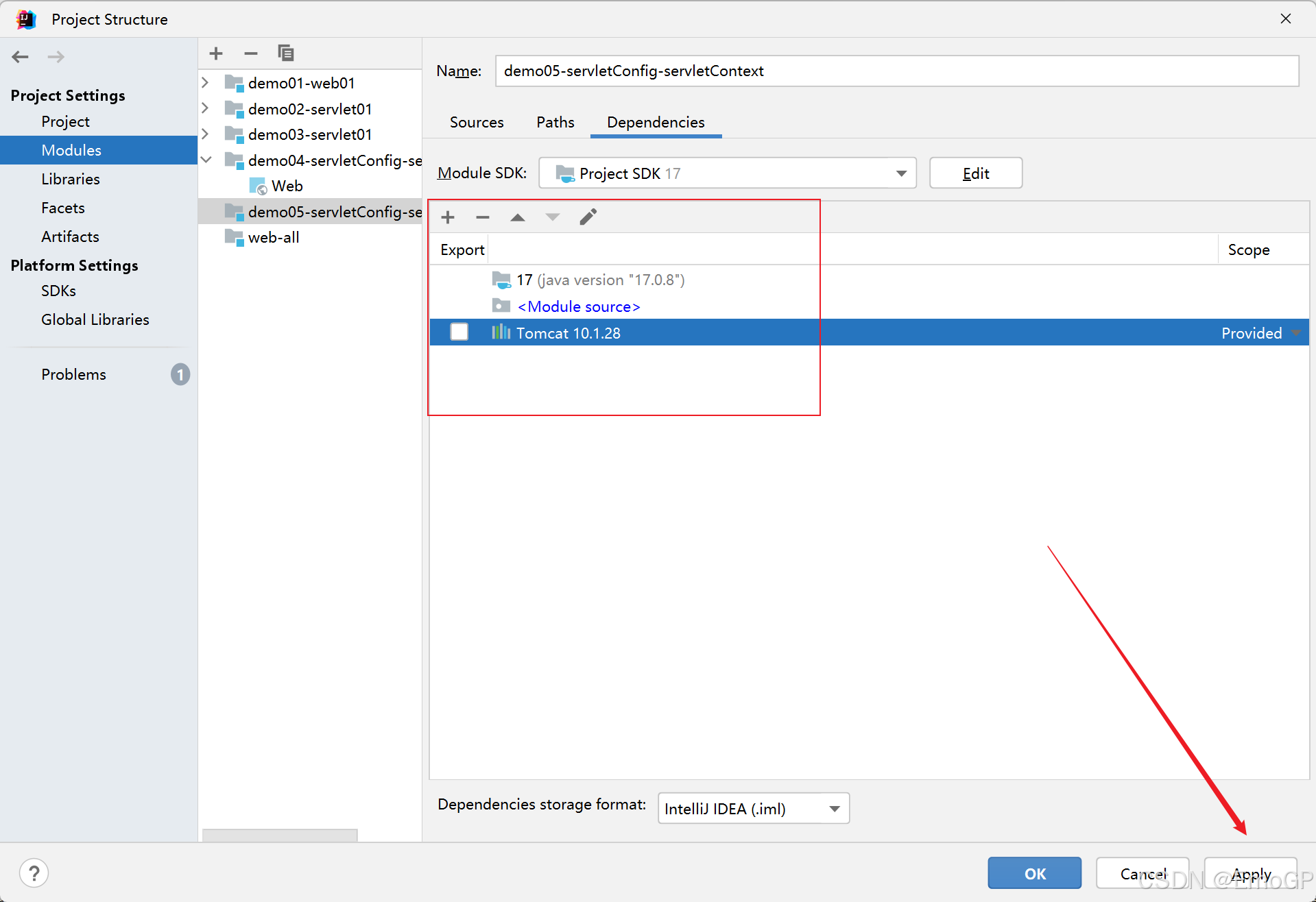Move dependency down arrow
This screenshot has width=1316, height=902.
[x=553, y=217]
